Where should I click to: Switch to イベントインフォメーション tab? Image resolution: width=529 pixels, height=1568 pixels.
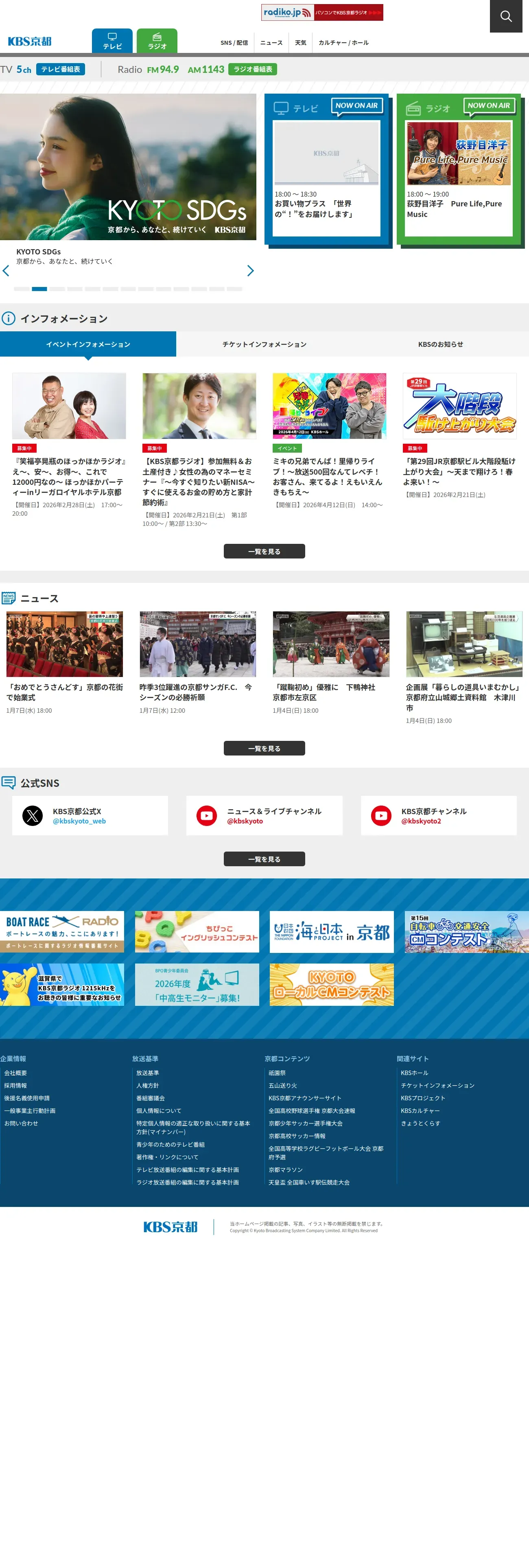click(88, 344)
